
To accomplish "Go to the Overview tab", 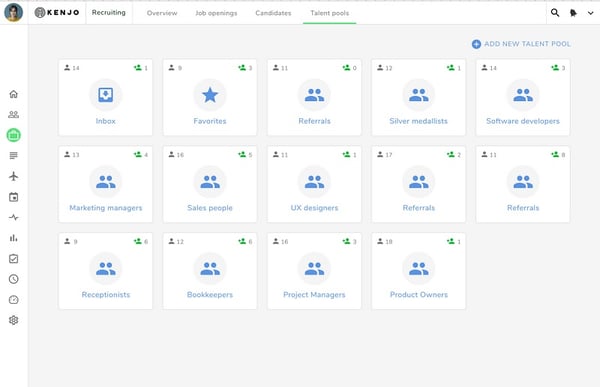I will 162,13.
